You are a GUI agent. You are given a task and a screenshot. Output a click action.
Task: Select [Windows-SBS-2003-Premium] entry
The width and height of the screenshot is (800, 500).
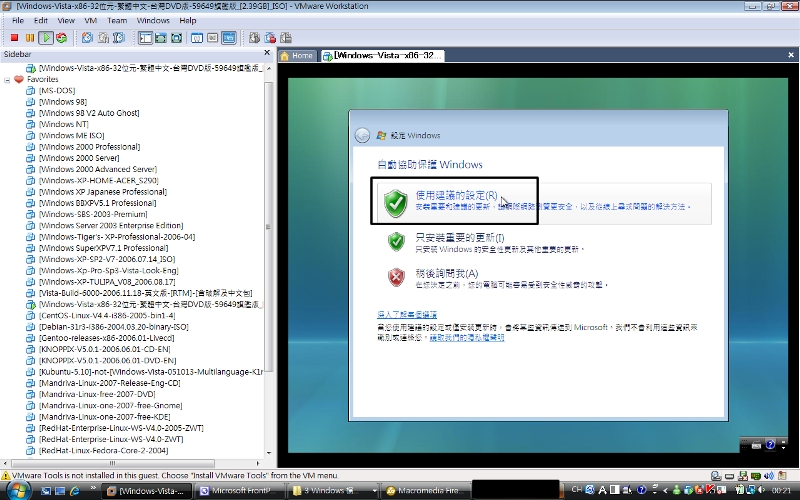point(93,214)
